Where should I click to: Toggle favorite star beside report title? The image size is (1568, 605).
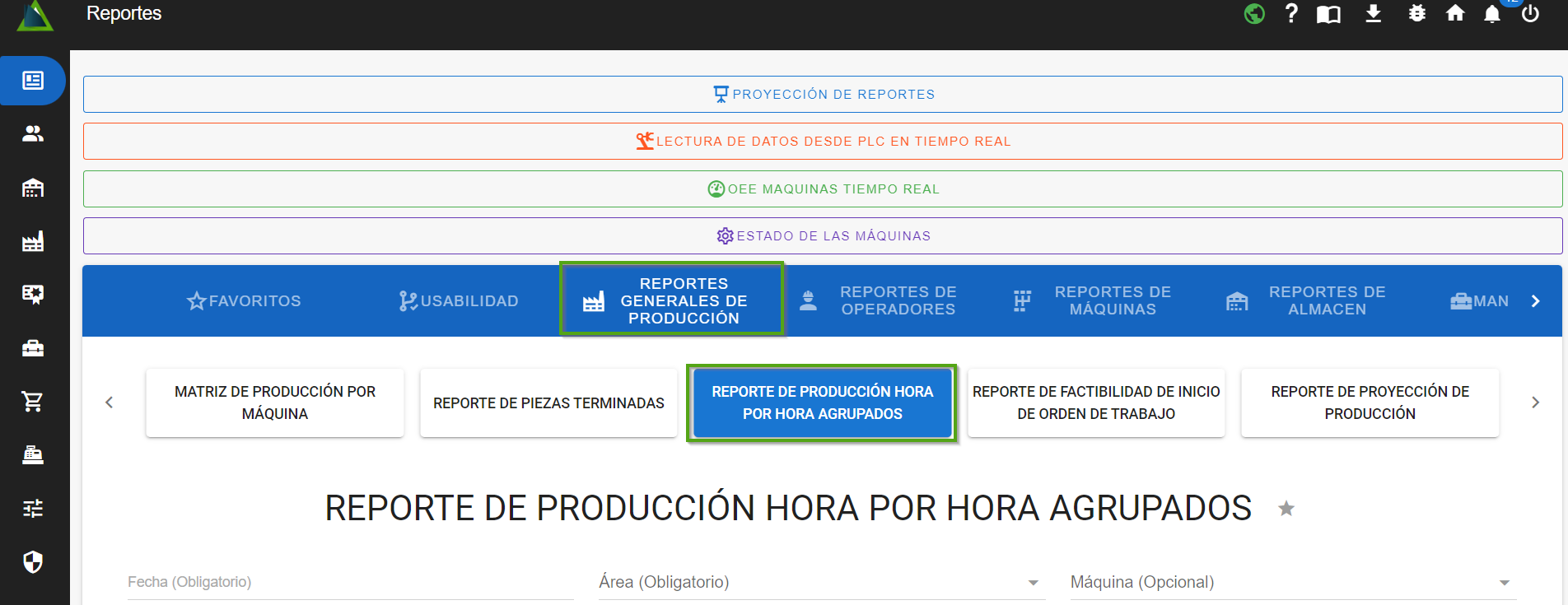pyautogui.click(x=1286, y=509)
